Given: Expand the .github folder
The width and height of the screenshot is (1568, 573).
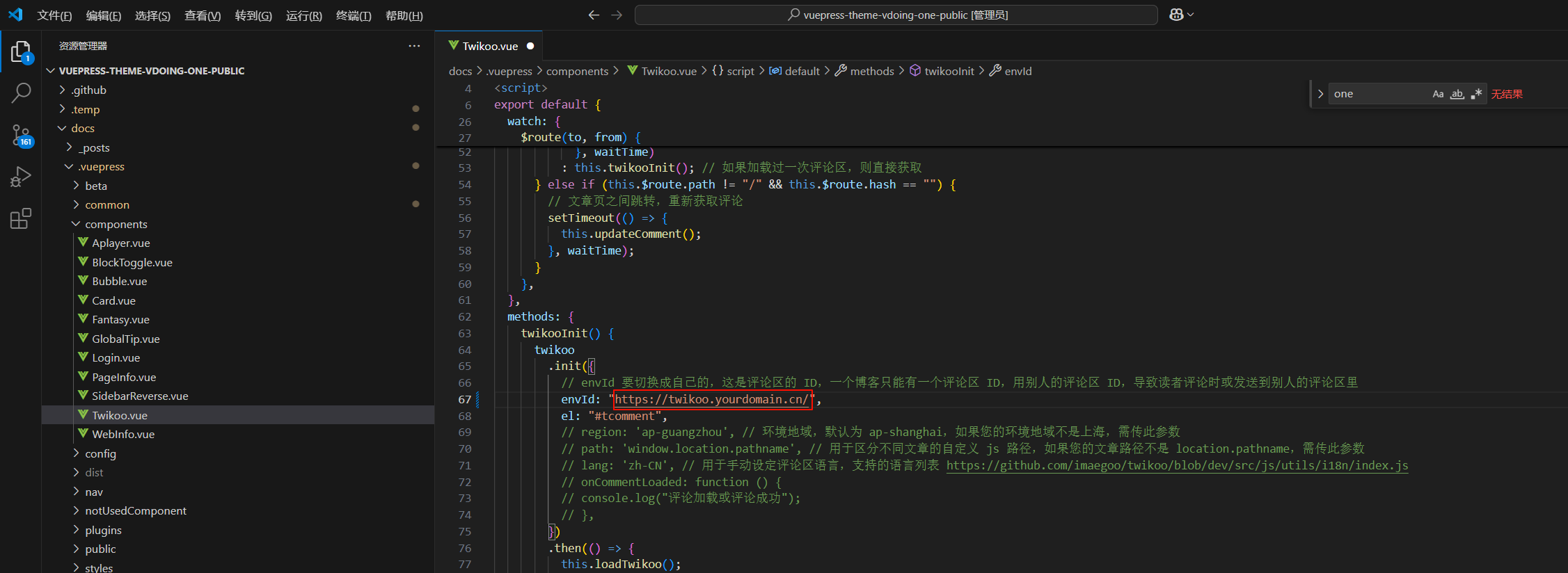Looking at the screenshot, I should click(x=63, y=90).
